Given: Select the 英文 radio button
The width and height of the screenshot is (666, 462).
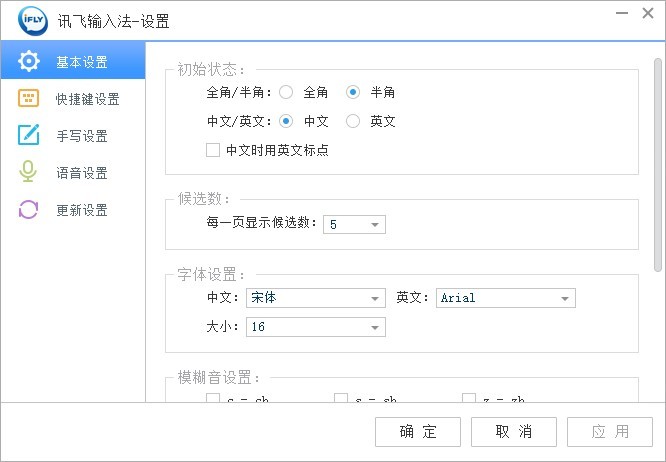Looking at the screenshot, I should pos(352,121).
